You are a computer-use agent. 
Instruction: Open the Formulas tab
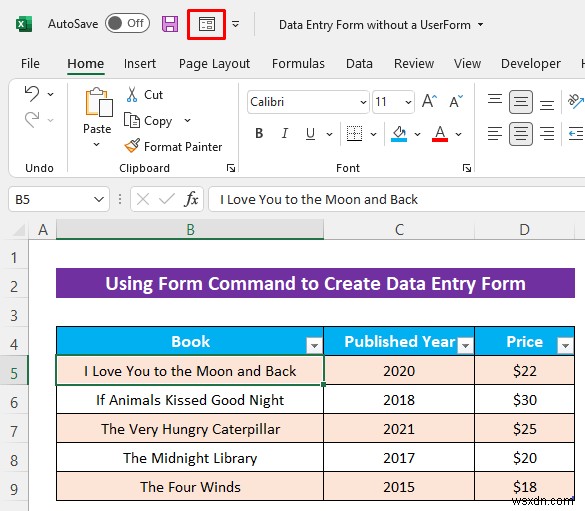pyautogui.click(x=298, y=63)
